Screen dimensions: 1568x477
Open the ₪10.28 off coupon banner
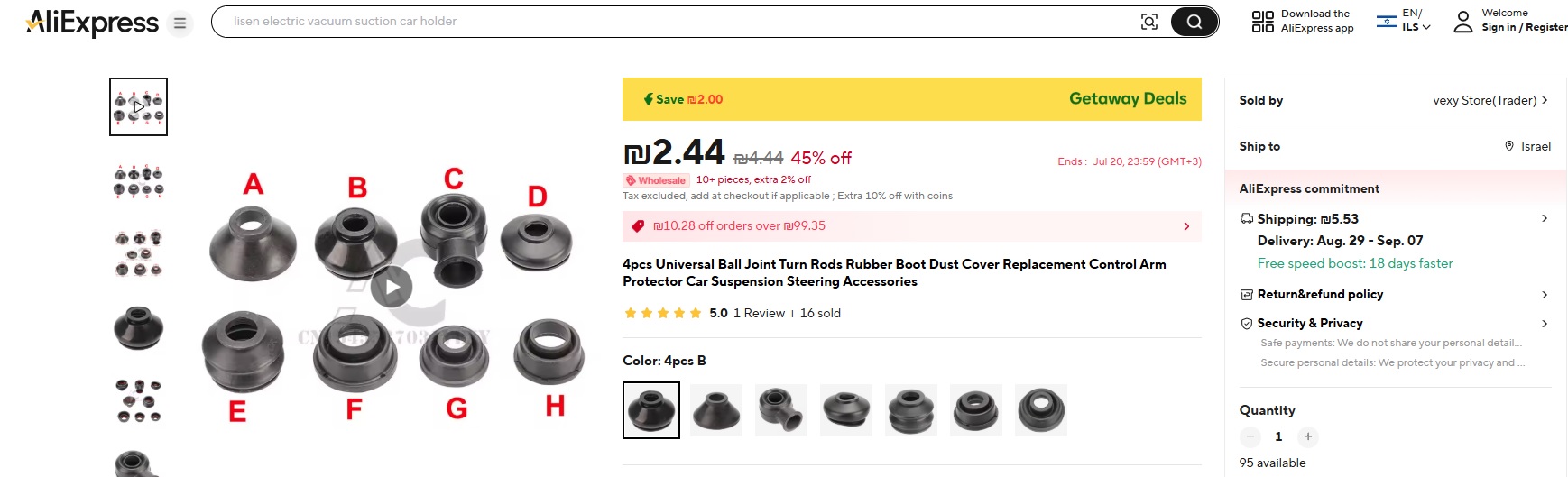point(911,226)
